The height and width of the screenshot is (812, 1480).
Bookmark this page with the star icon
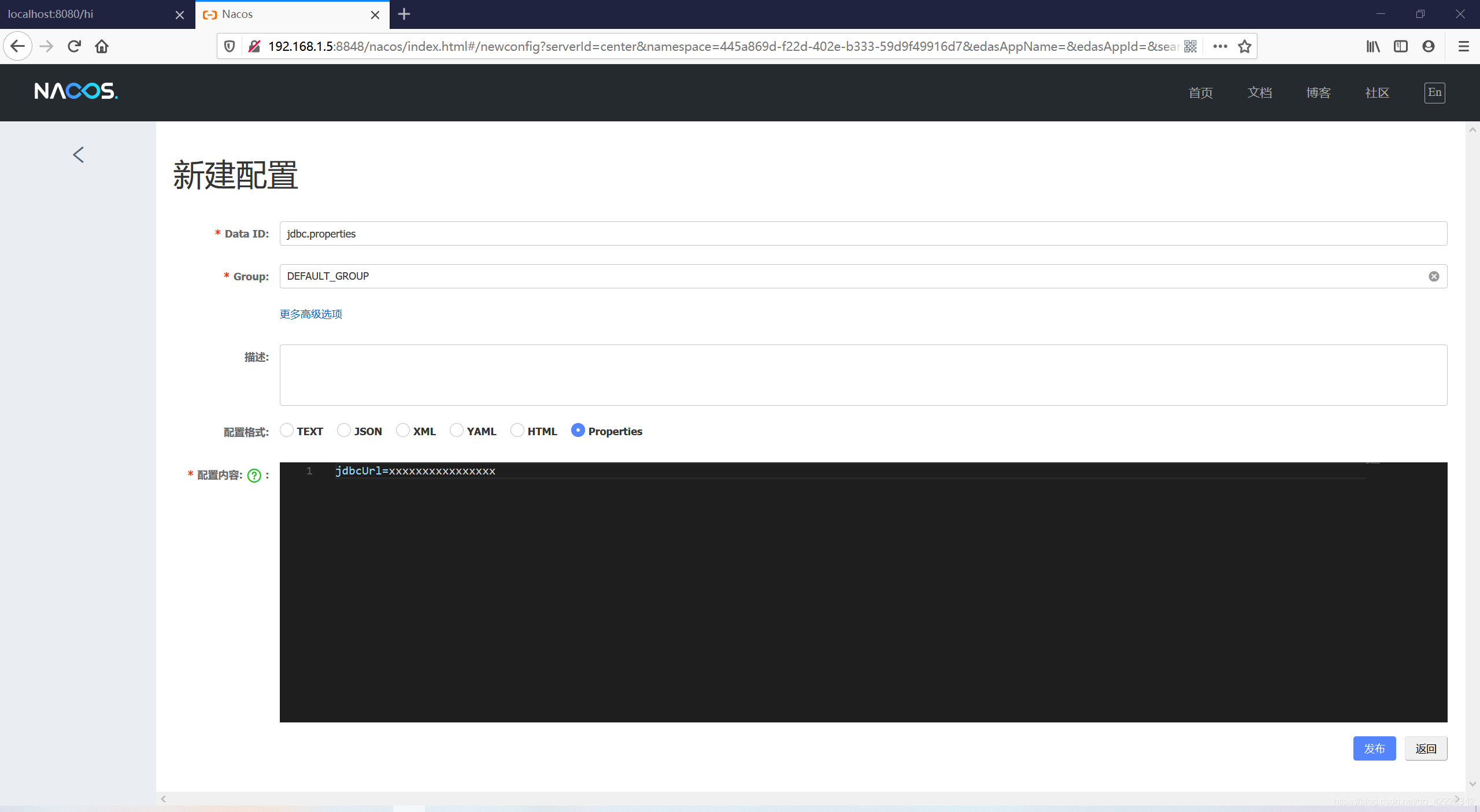[1245, 46]
